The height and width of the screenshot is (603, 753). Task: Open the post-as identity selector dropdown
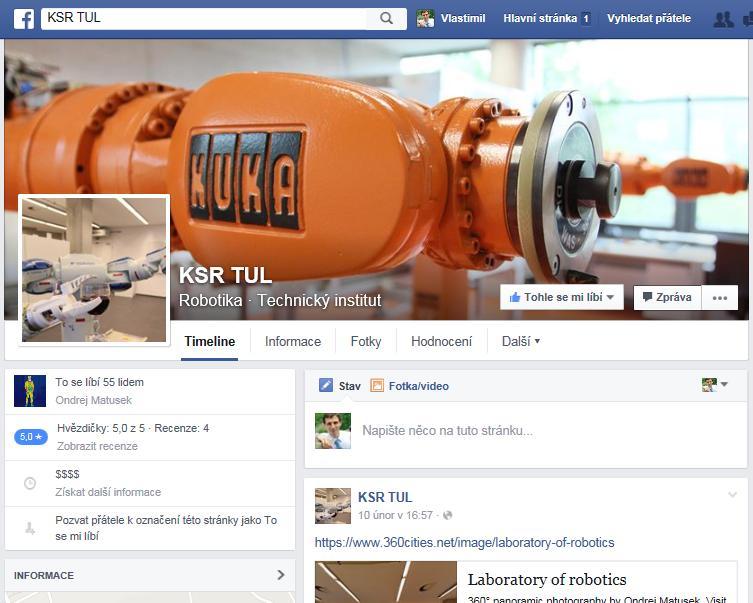coord(715,385)
